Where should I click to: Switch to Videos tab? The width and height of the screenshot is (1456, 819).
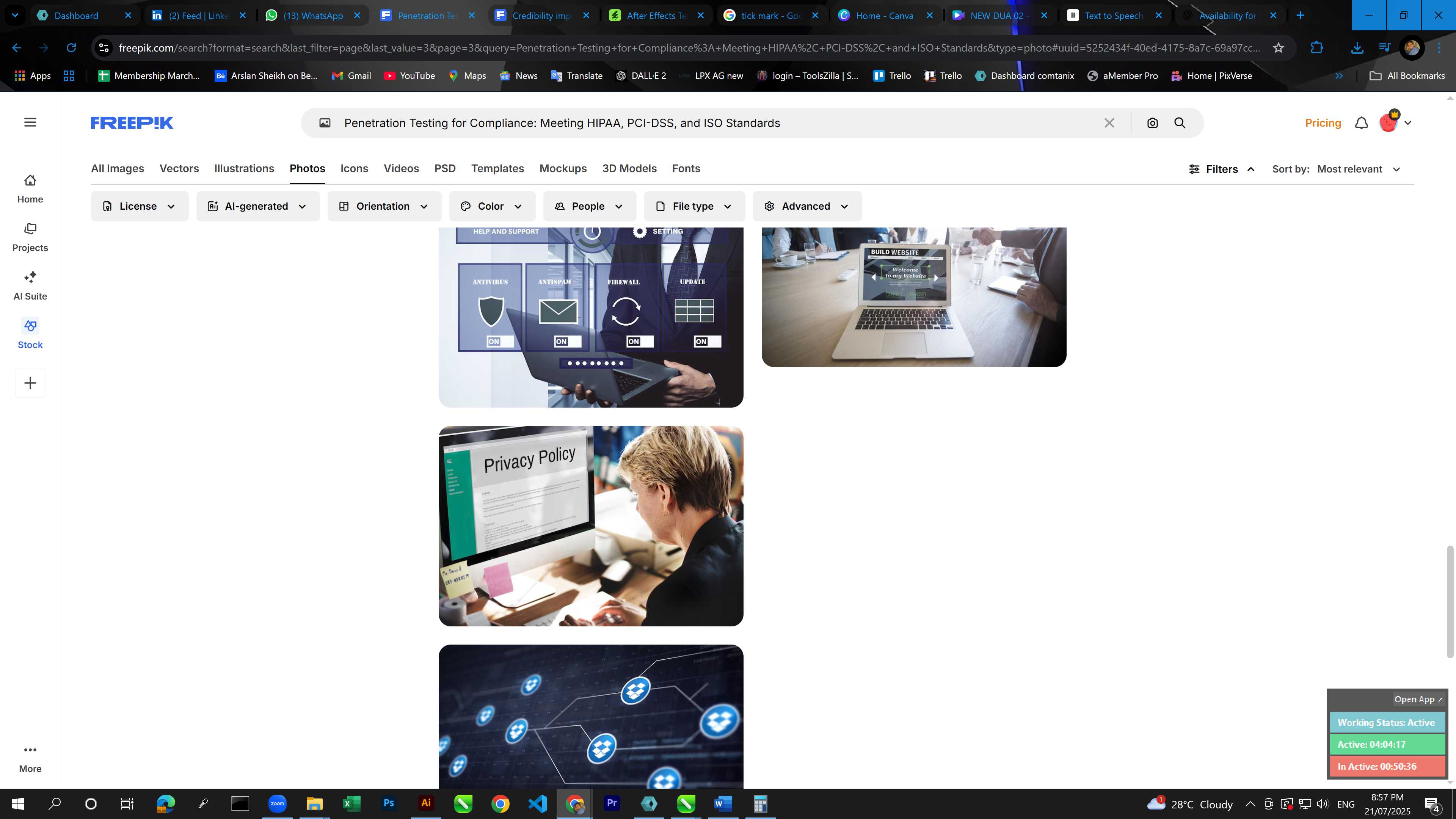coord(401,168)
